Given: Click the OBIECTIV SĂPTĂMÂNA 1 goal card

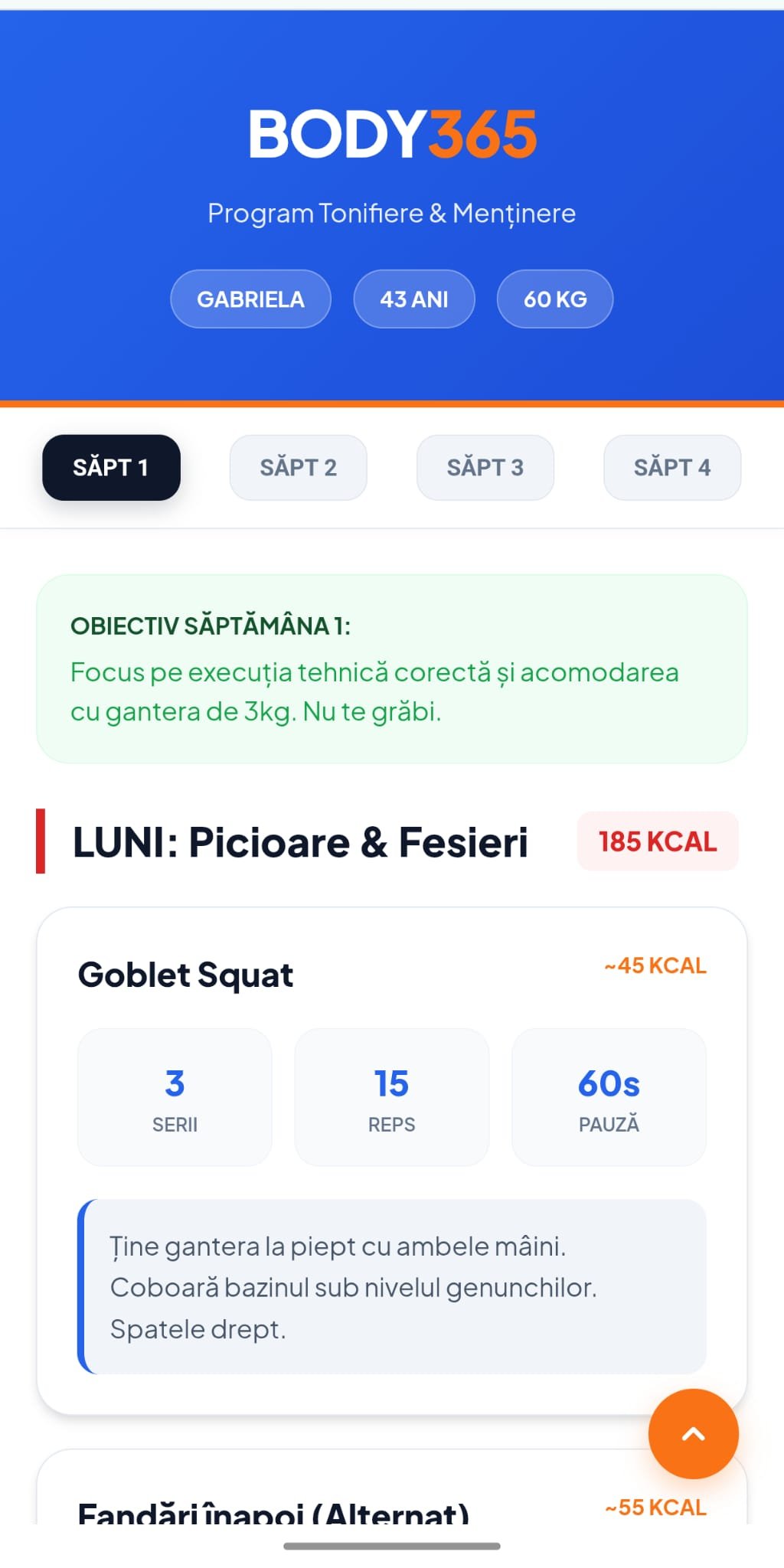Looking at the screenshot, I should 392,668.
